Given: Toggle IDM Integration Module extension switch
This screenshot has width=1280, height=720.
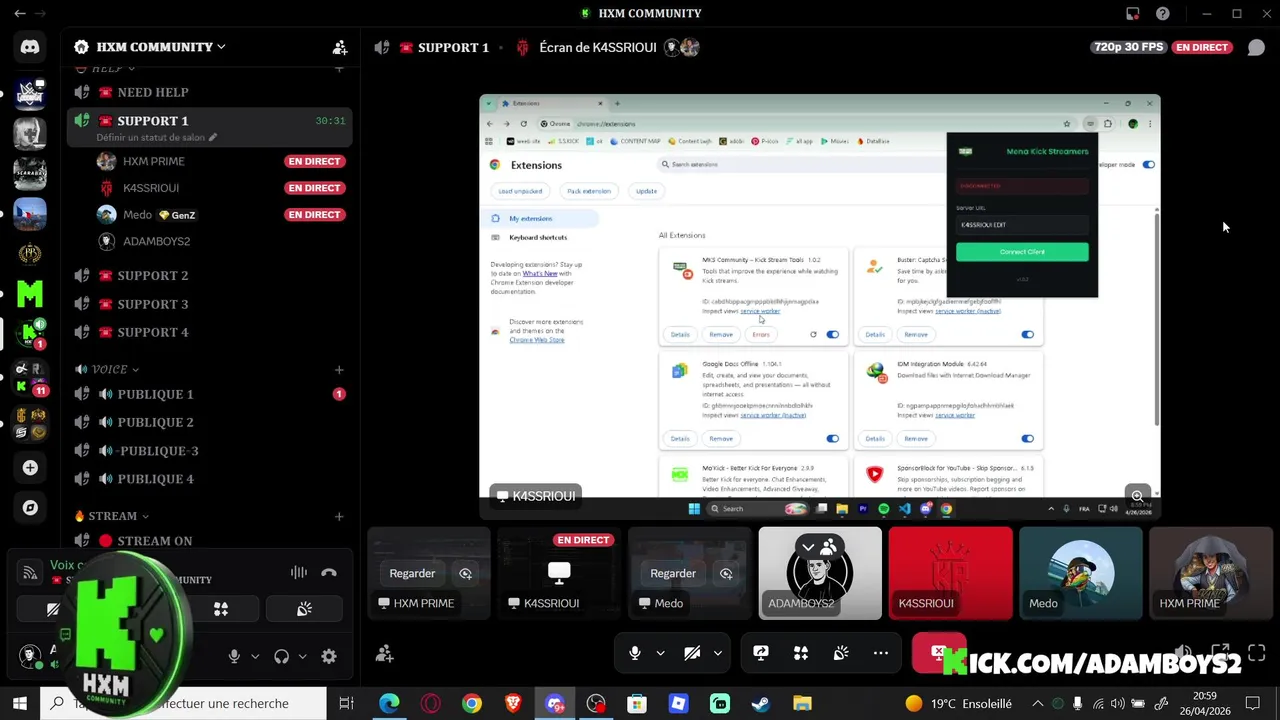Looking at the screenshot, I should click(1027, 438).
